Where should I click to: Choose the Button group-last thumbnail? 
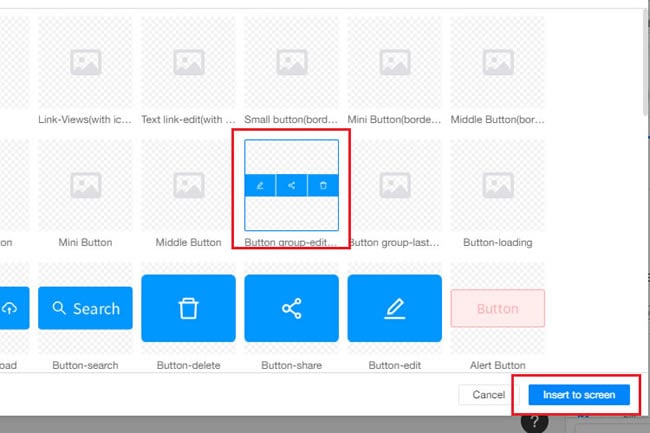click(x=395, y=185)
